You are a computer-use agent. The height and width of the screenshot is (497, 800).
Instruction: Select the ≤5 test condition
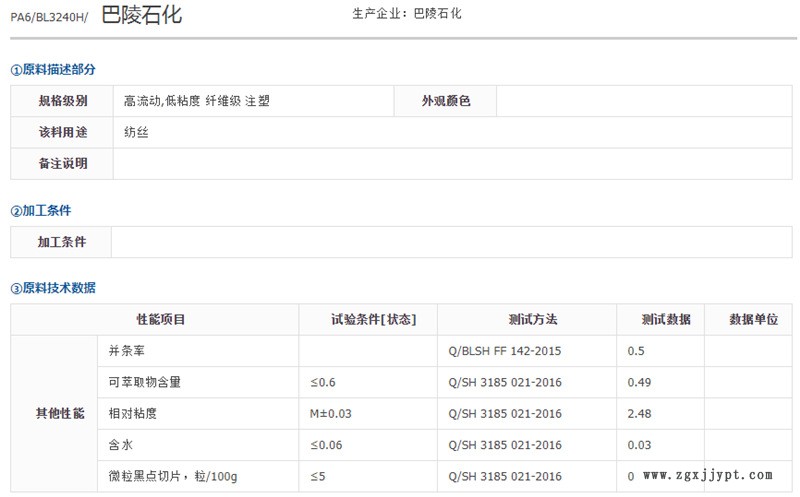point(317,477)
